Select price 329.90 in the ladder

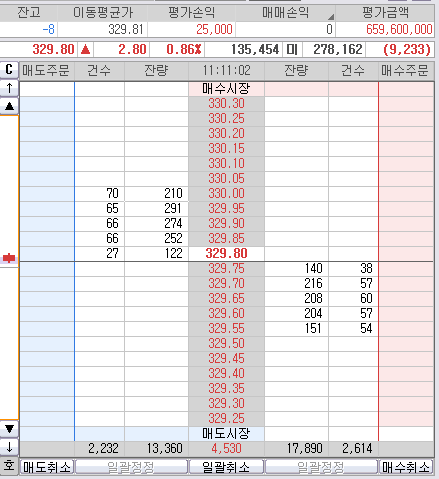[226, 224]
